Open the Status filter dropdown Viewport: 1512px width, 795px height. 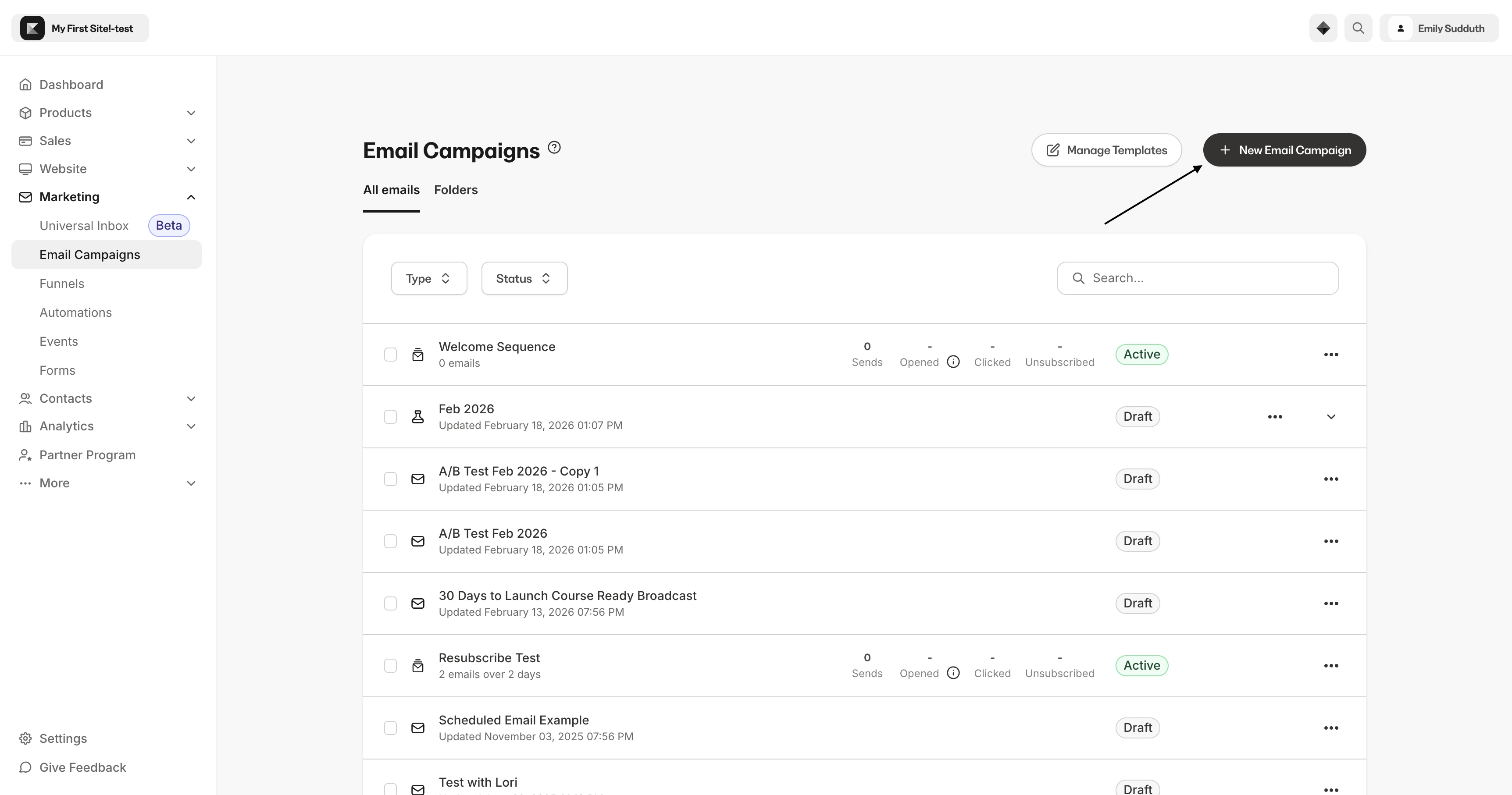[523, 277]
